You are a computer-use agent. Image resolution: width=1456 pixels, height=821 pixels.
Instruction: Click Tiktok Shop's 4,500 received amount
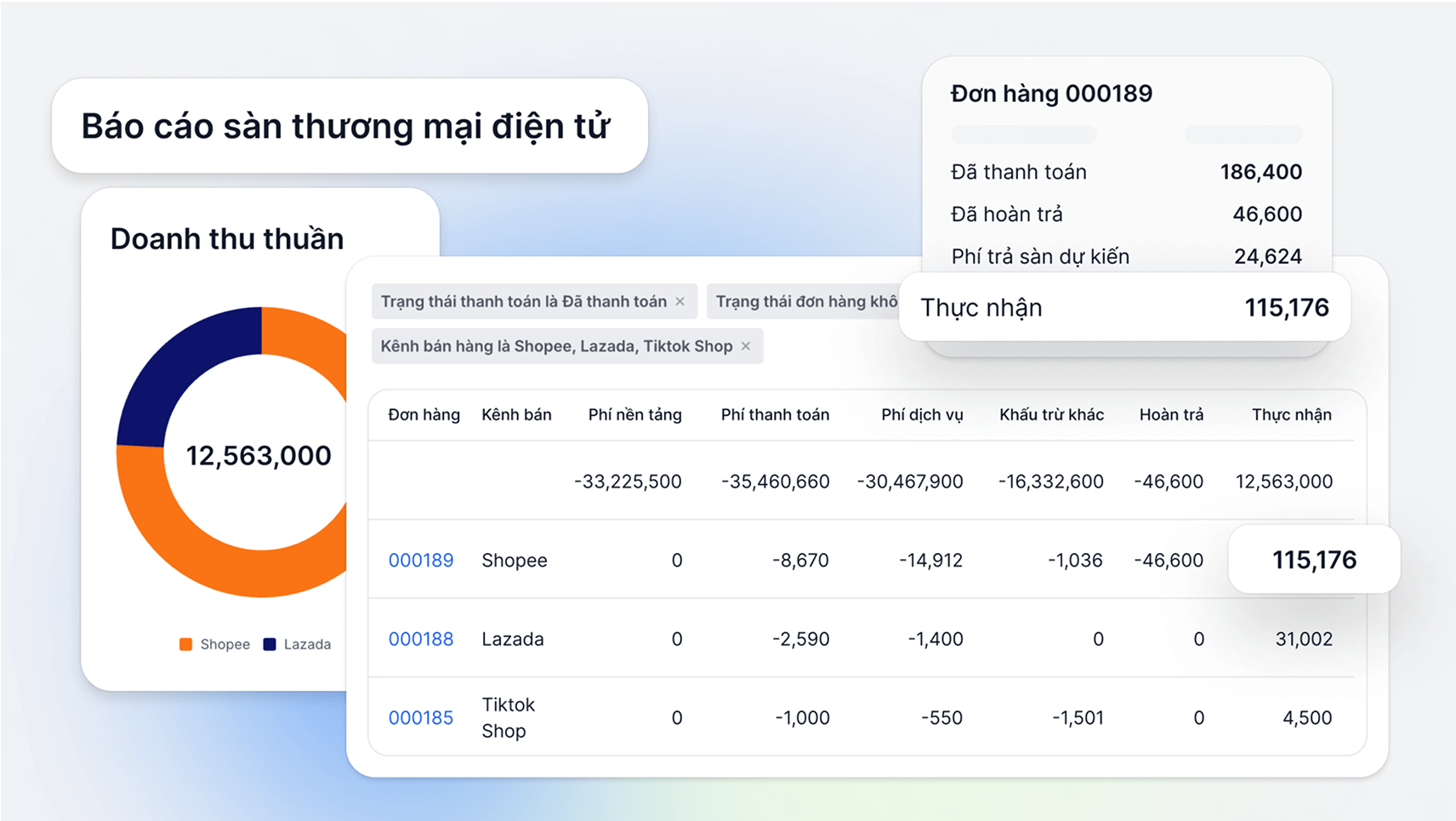coord(1307,717)
